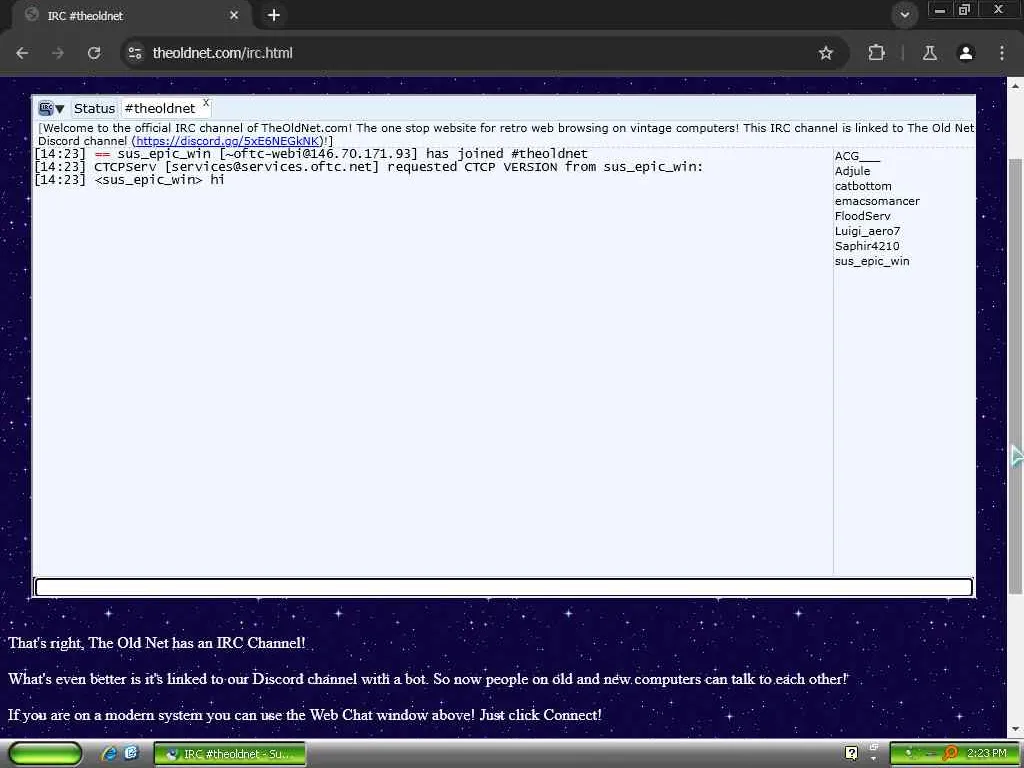Click the address bar URL theoldnet.com/irc.html

223,53
